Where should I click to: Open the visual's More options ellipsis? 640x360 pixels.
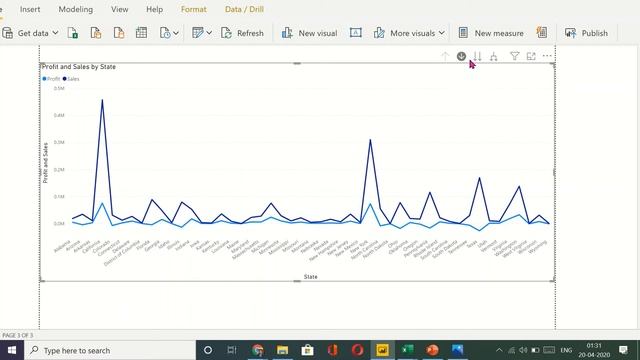click(547, 56)
